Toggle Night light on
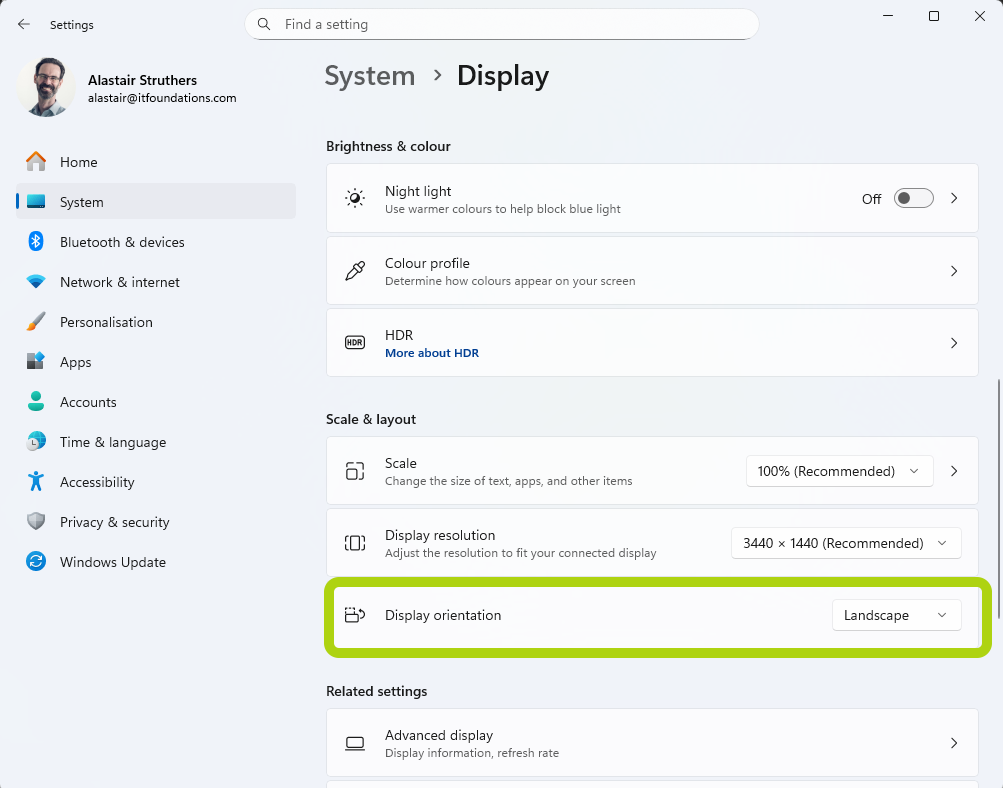The height and width of the screenshot is (788, 1003). click(912, 198)
